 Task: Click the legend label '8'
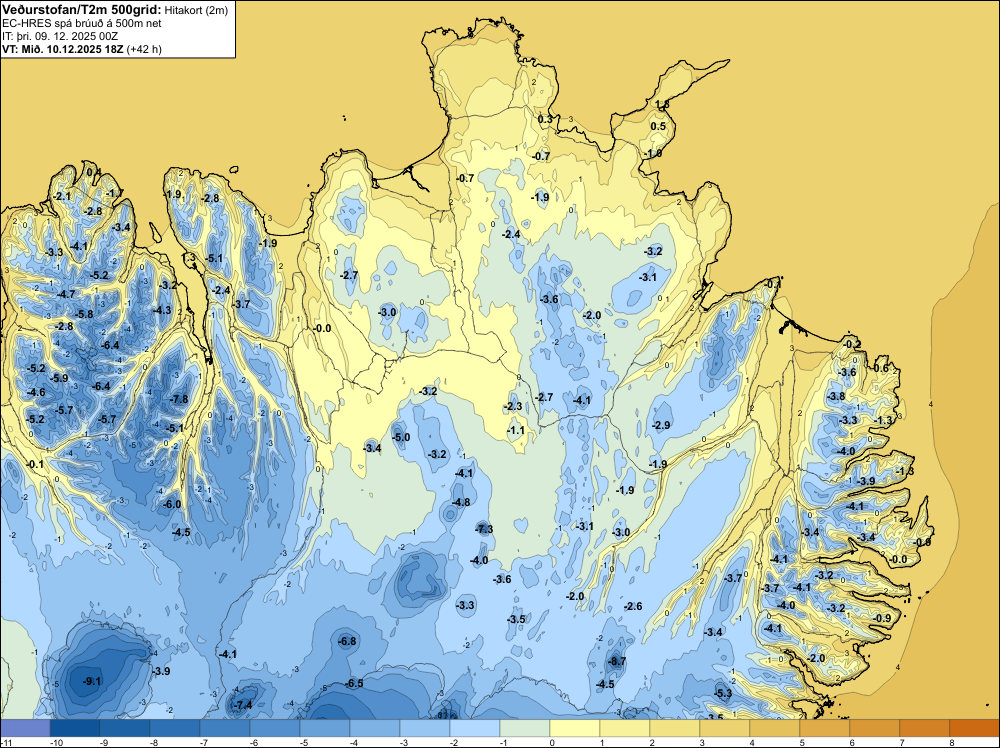[950, 742]
